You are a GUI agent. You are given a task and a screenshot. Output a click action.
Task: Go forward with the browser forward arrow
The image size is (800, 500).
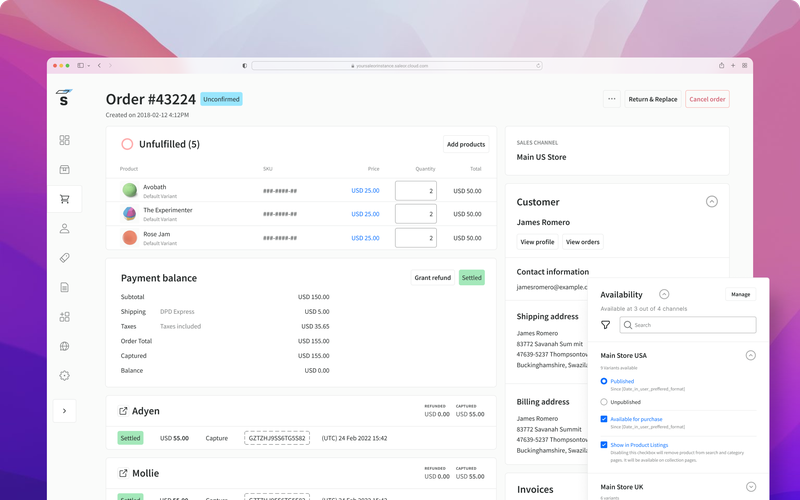[x=110, y=65]
